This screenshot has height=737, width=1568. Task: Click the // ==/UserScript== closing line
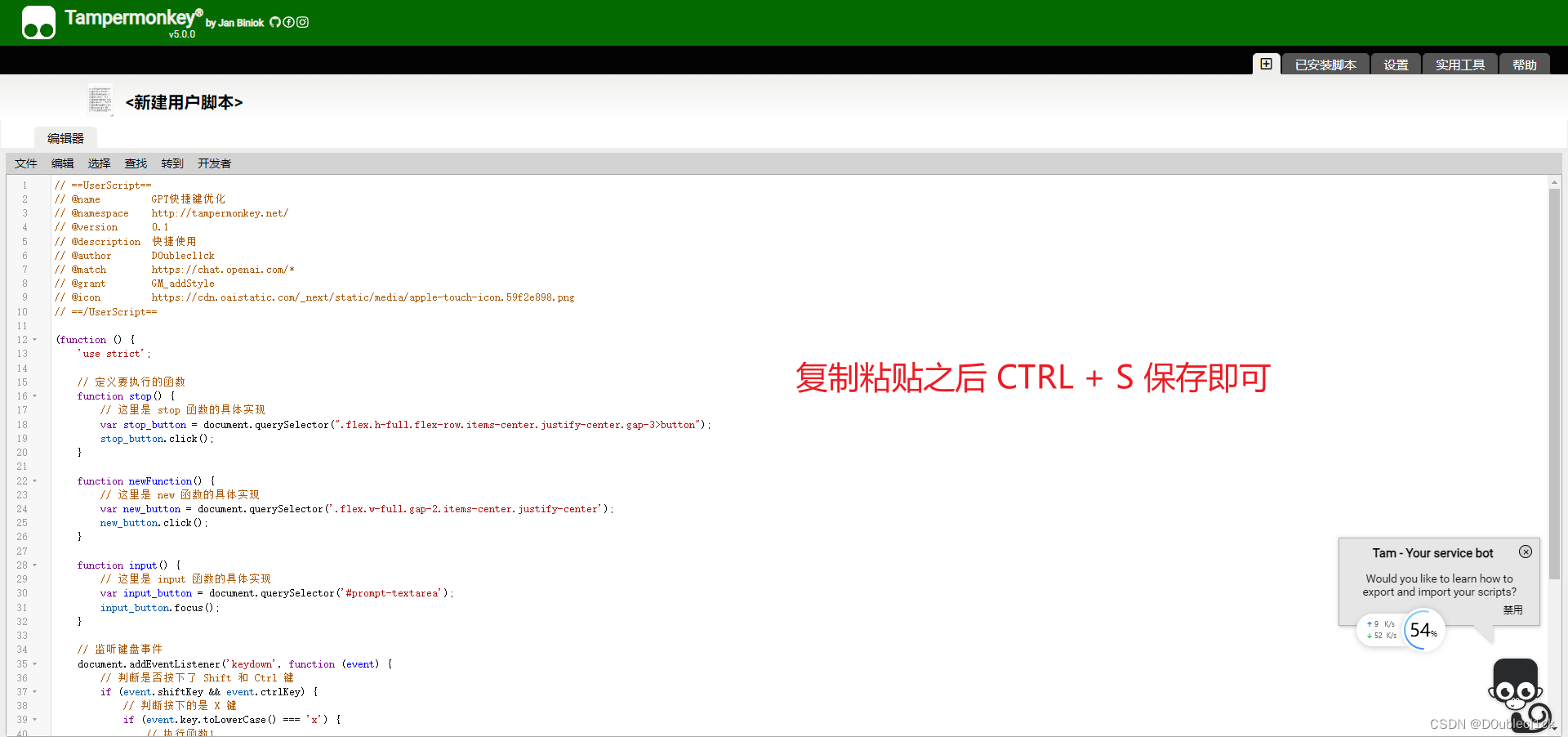(106, 312)
